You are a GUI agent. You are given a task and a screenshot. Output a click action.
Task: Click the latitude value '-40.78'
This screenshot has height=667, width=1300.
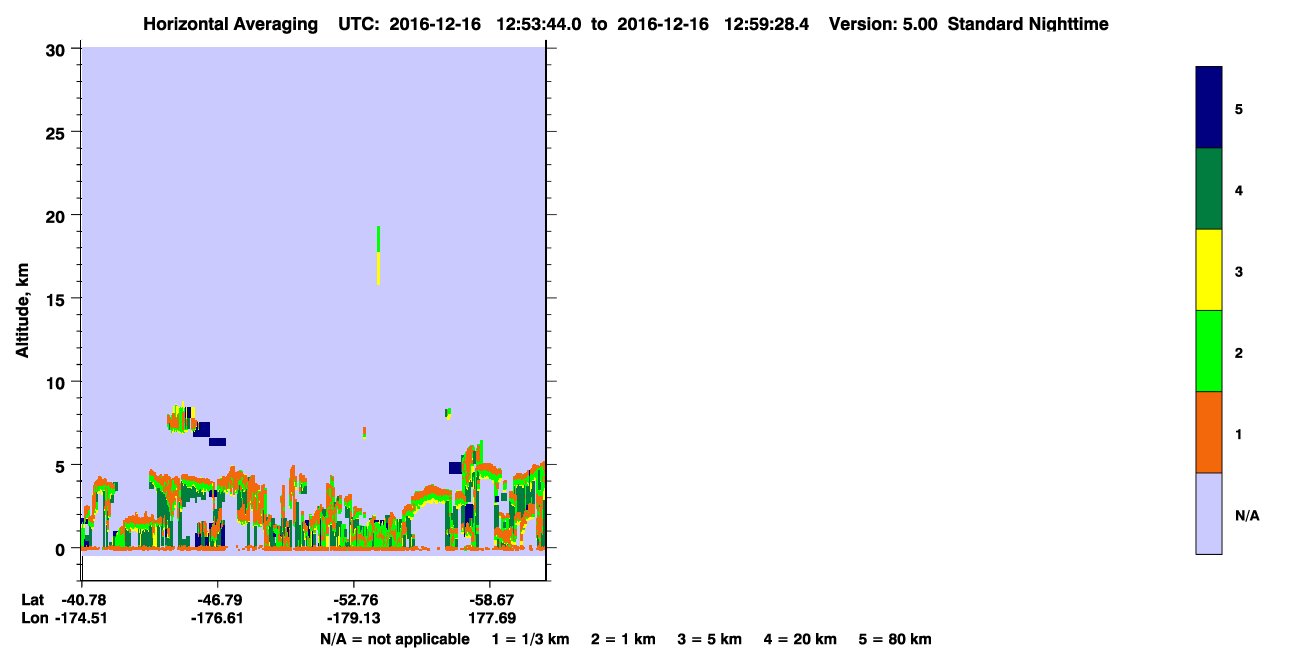pos(83,600)
